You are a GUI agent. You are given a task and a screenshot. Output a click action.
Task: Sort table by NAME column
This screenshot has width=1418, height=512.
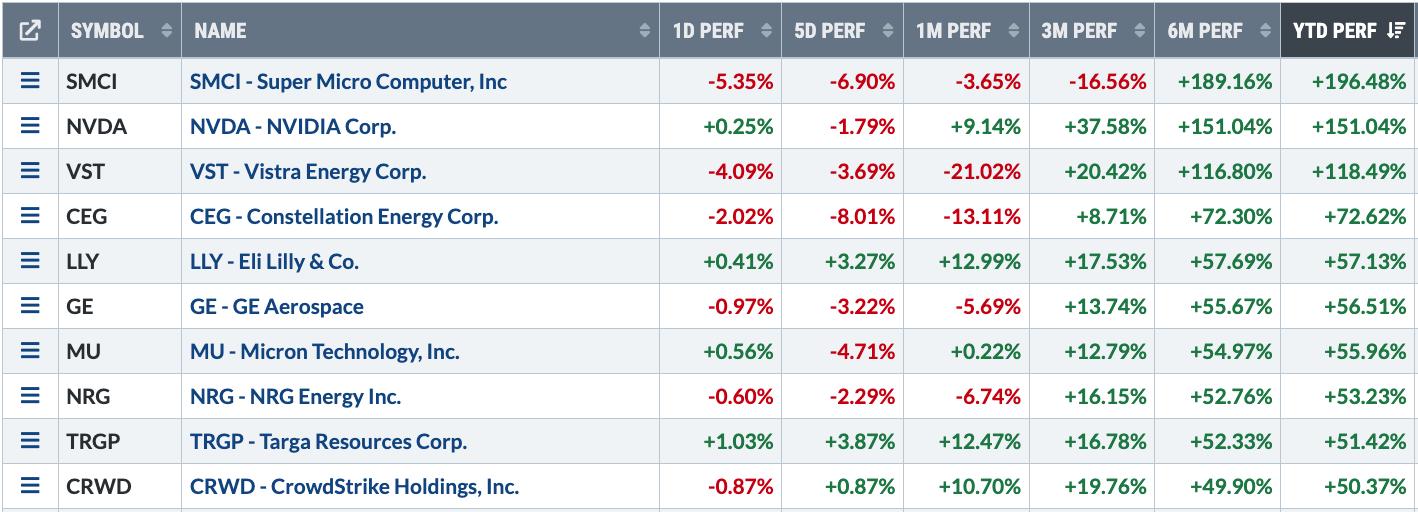click(x=420, y=31)
